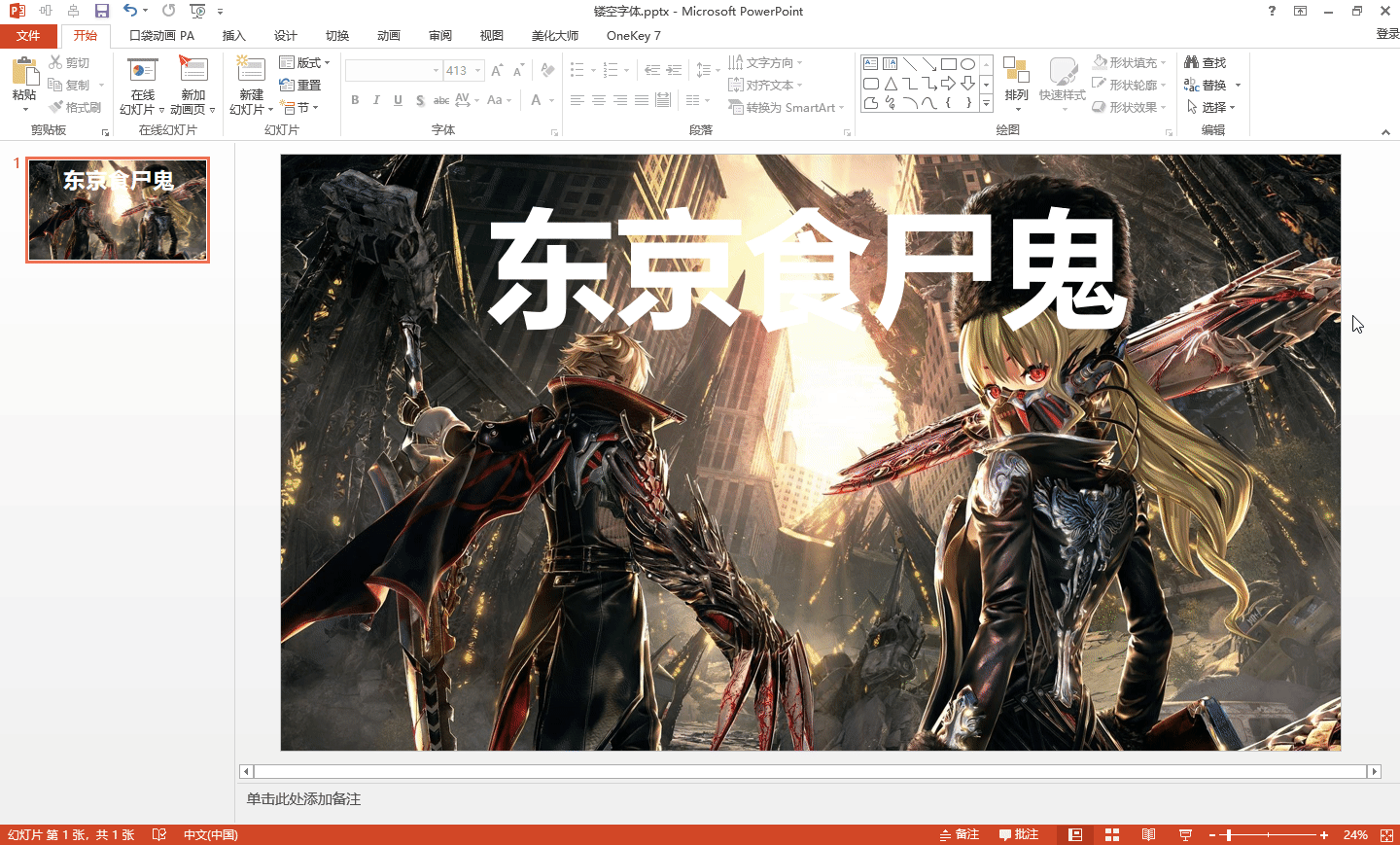Select the right arrow shape
Screen dimensions: 1400x845
948,84
